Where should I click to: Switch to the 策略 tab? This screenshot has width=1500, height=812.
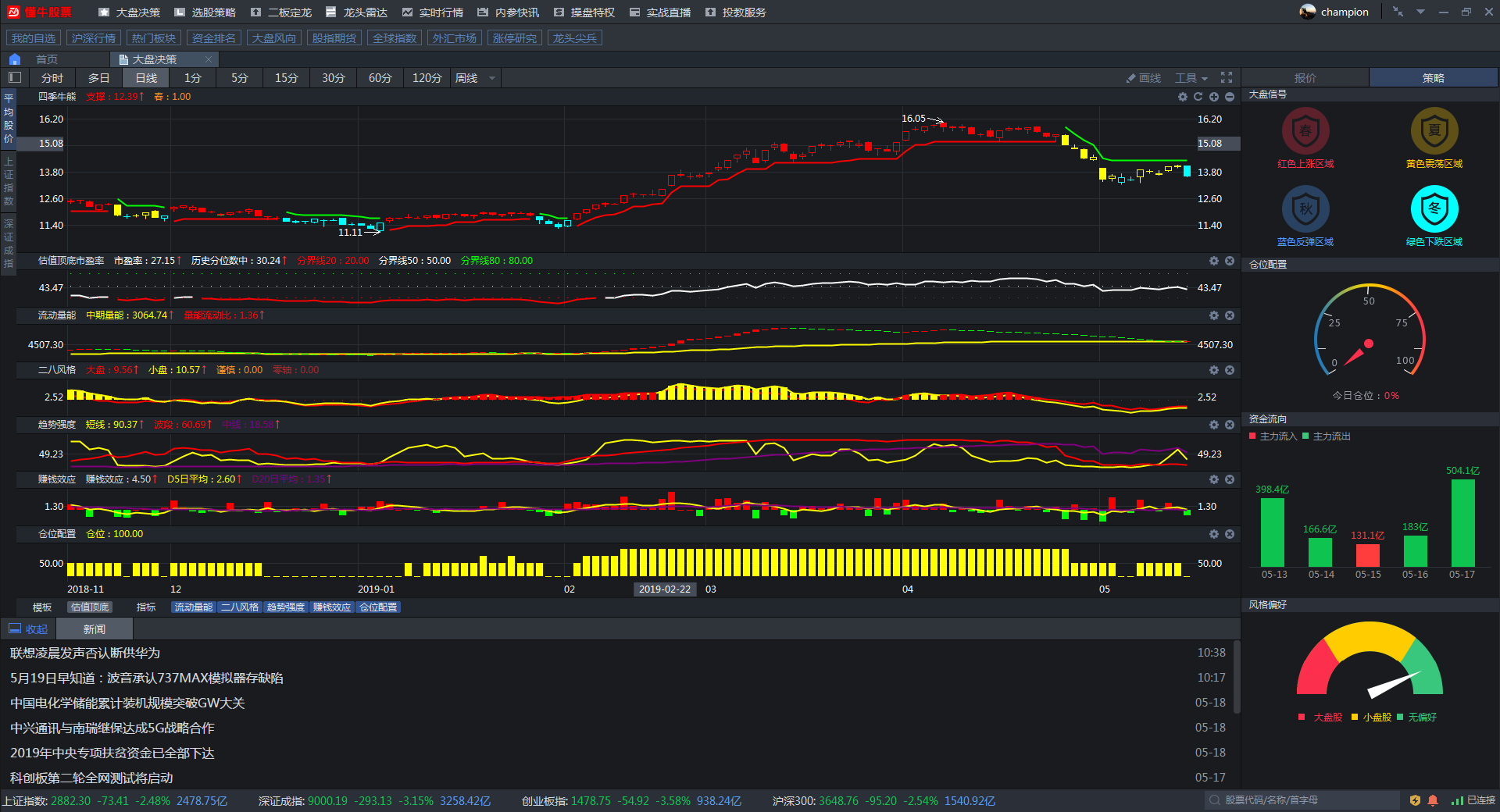pos(1434,78)
